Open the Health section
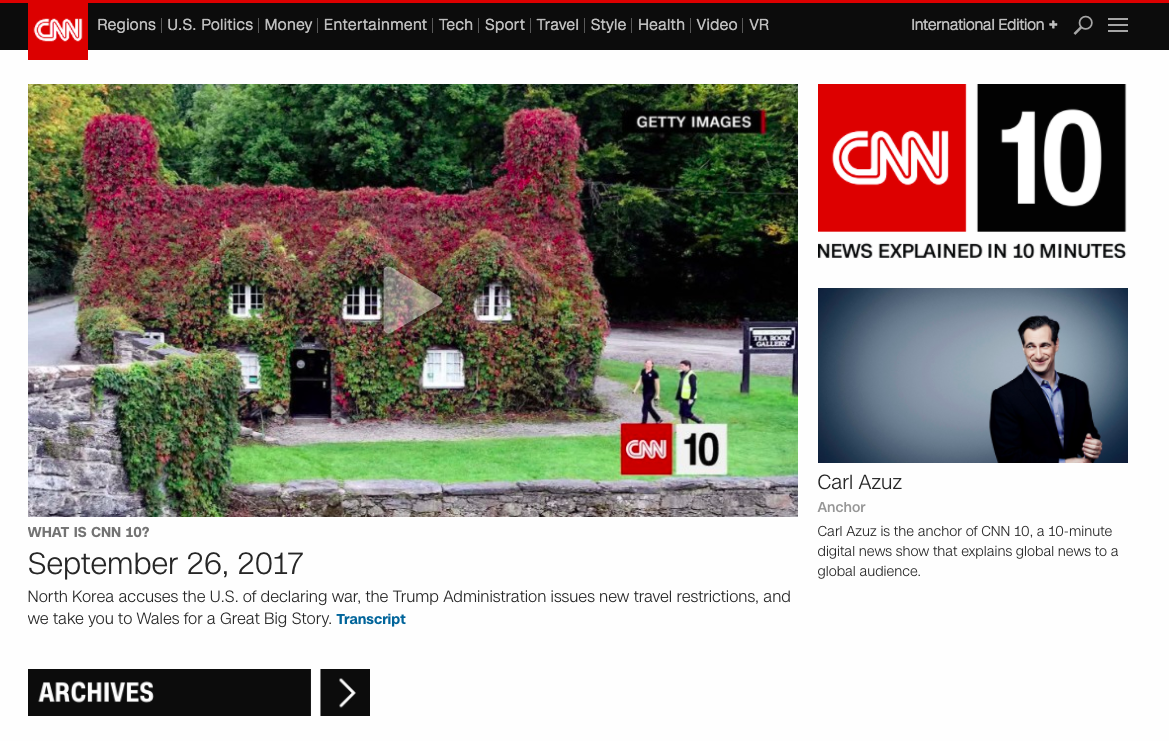The image size is (1169, 741). (661, 25)
